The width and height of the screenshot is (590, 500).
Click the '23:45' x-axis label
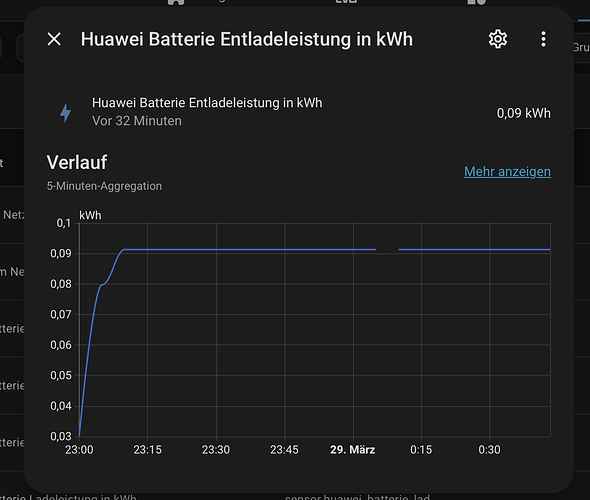pos(284,450)
